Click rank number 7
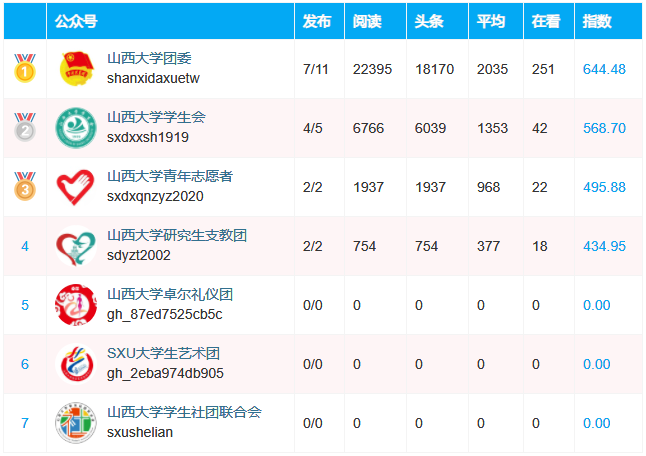646x456 pixels. coord(25,423)
